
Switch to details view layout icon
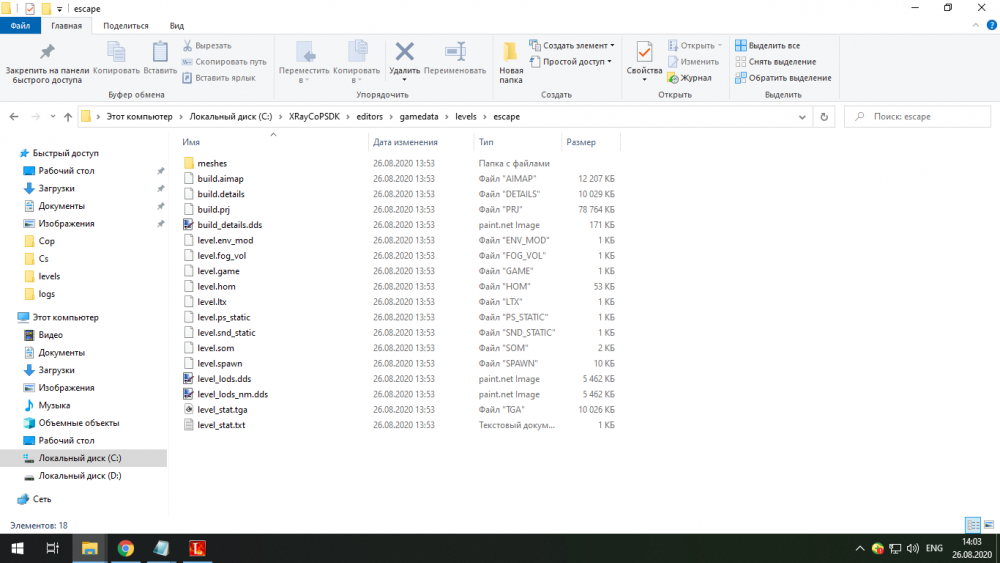pos(973,525)
